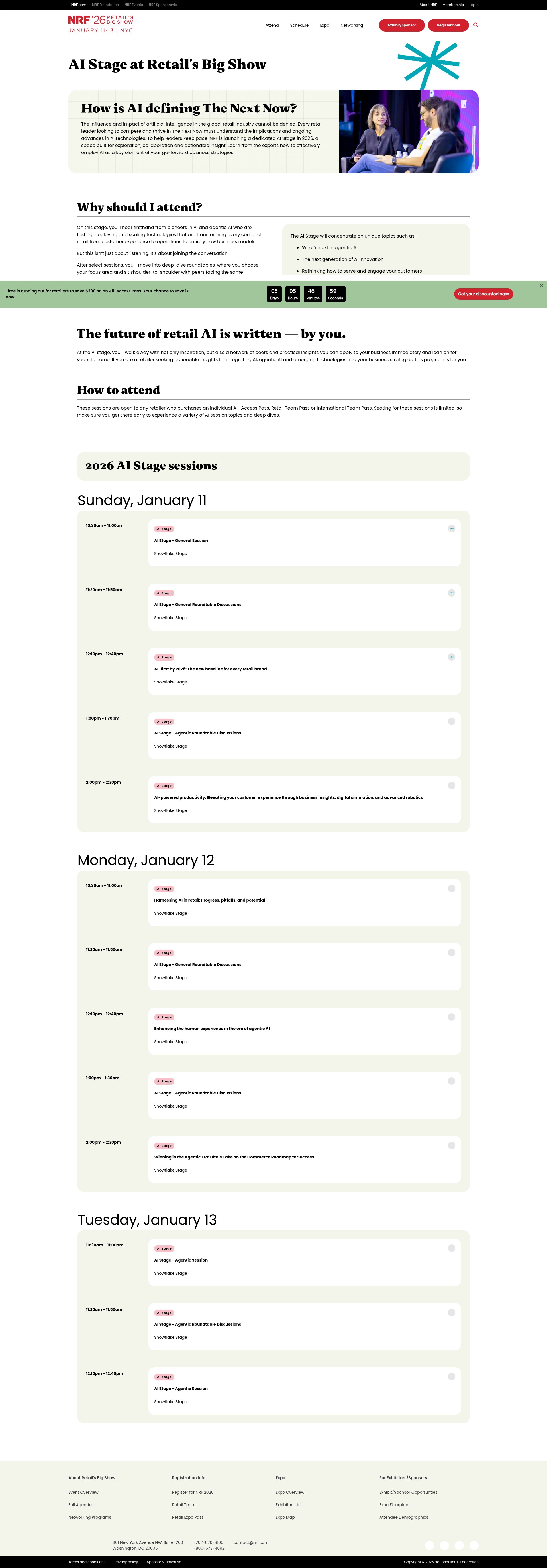Click the NRF '26 Retail's Big Show logo

(101, 24)
